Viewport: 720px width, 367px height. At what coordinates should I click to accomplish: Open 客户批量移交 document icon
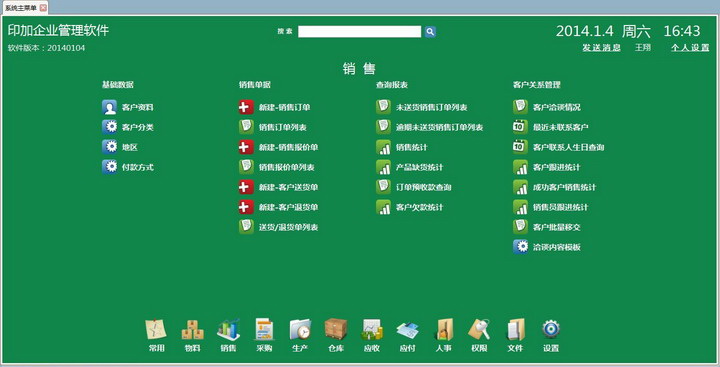click(x=520, y=227)
